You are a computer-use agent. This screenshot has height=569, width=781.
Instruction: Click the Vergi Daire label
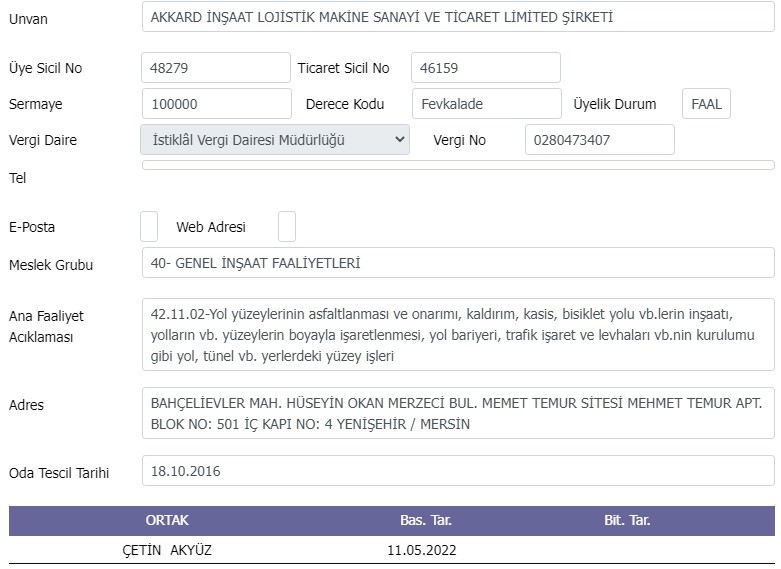(43, 140)
